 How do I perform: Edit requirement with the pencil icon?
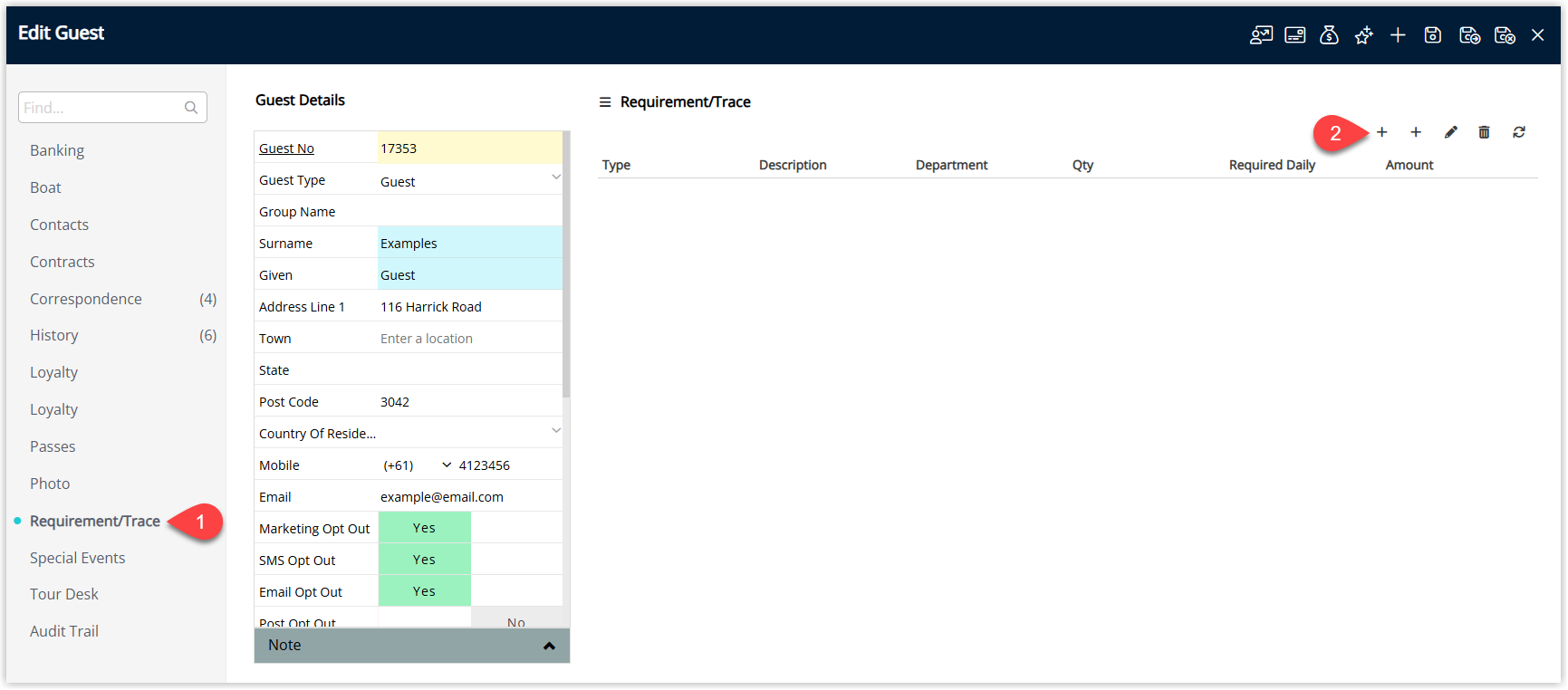(1450, 132)
